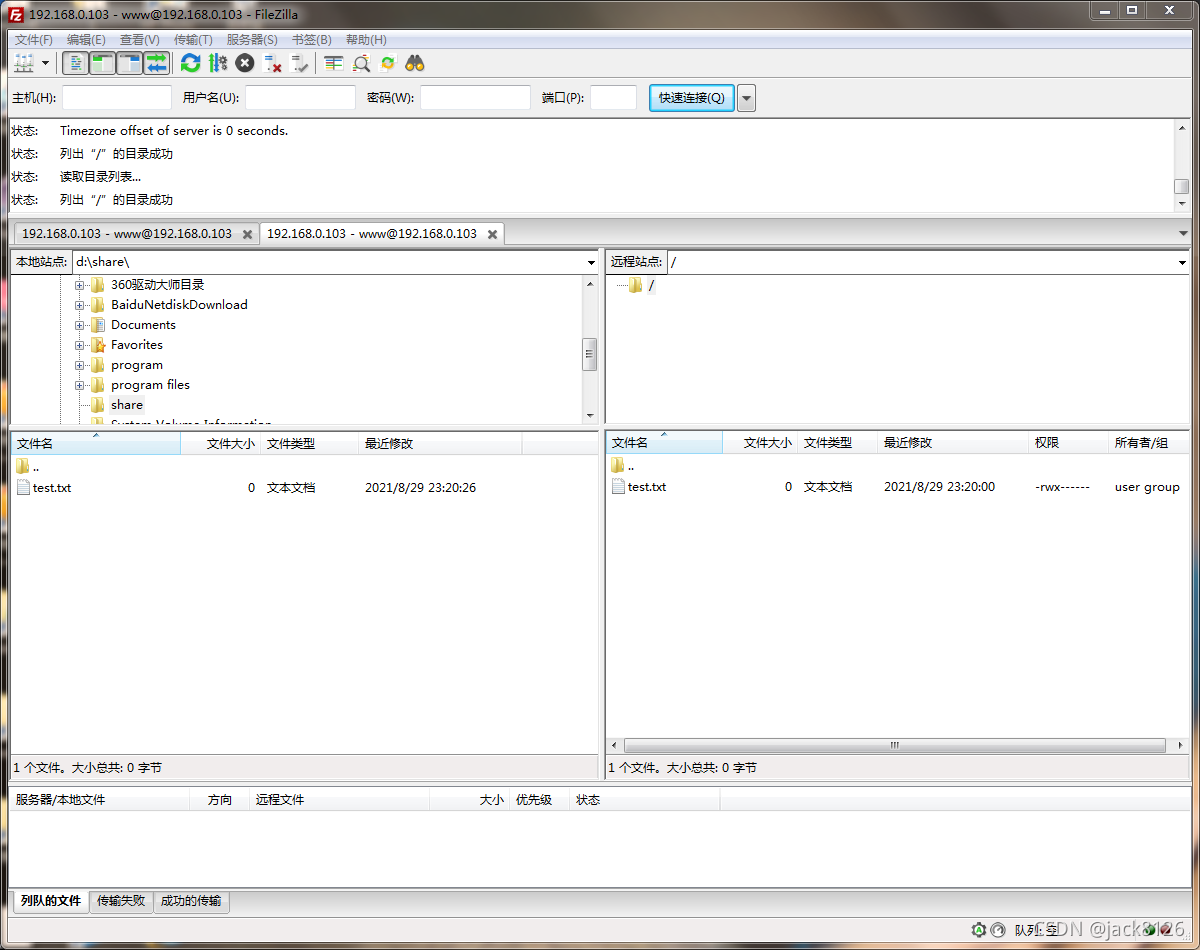
Task: Toggle transfer queue display
Action: [156, 63]
